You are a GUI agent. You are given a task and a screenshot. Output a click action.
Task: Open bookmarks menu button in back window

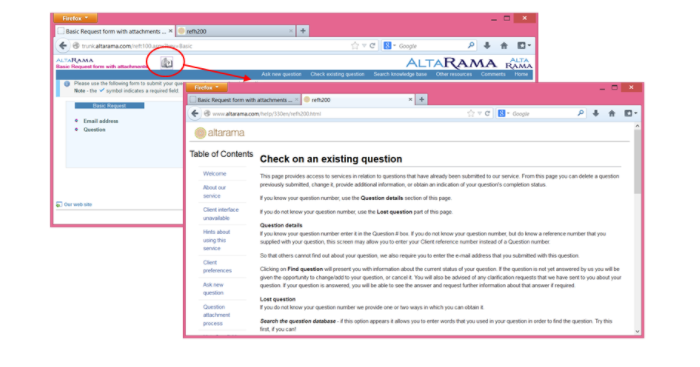(x=524, y=46)
